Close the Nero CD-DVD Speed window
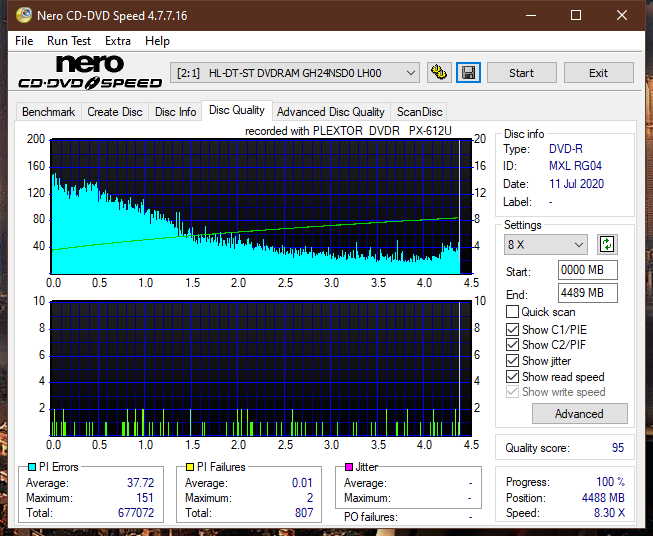653x536 pixels. pos(622,15)
